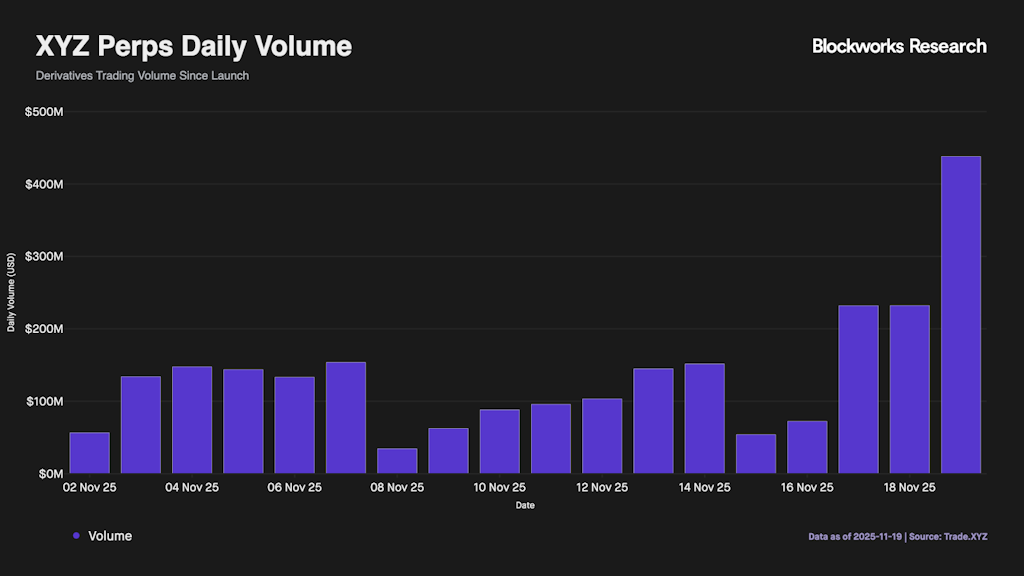Click the Derivatives Trading Volume Since Launch subtitle
The image size is (1024, 576).
[142, 76]
